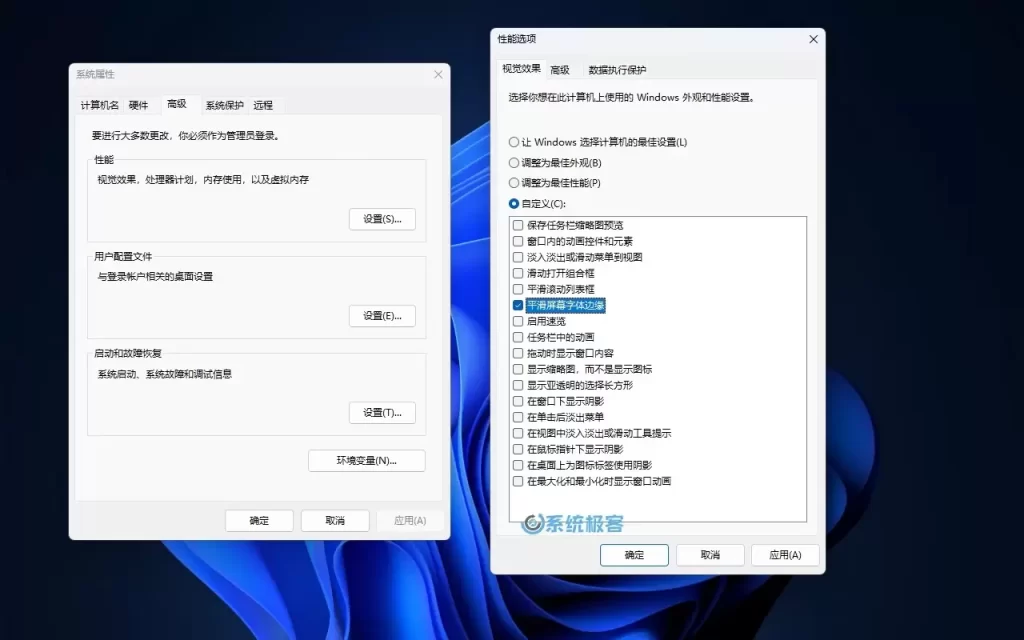The width and height of the screenshot is (1024, 640).
Task: Click 环境变量(N) button
Action: point(366,462)
